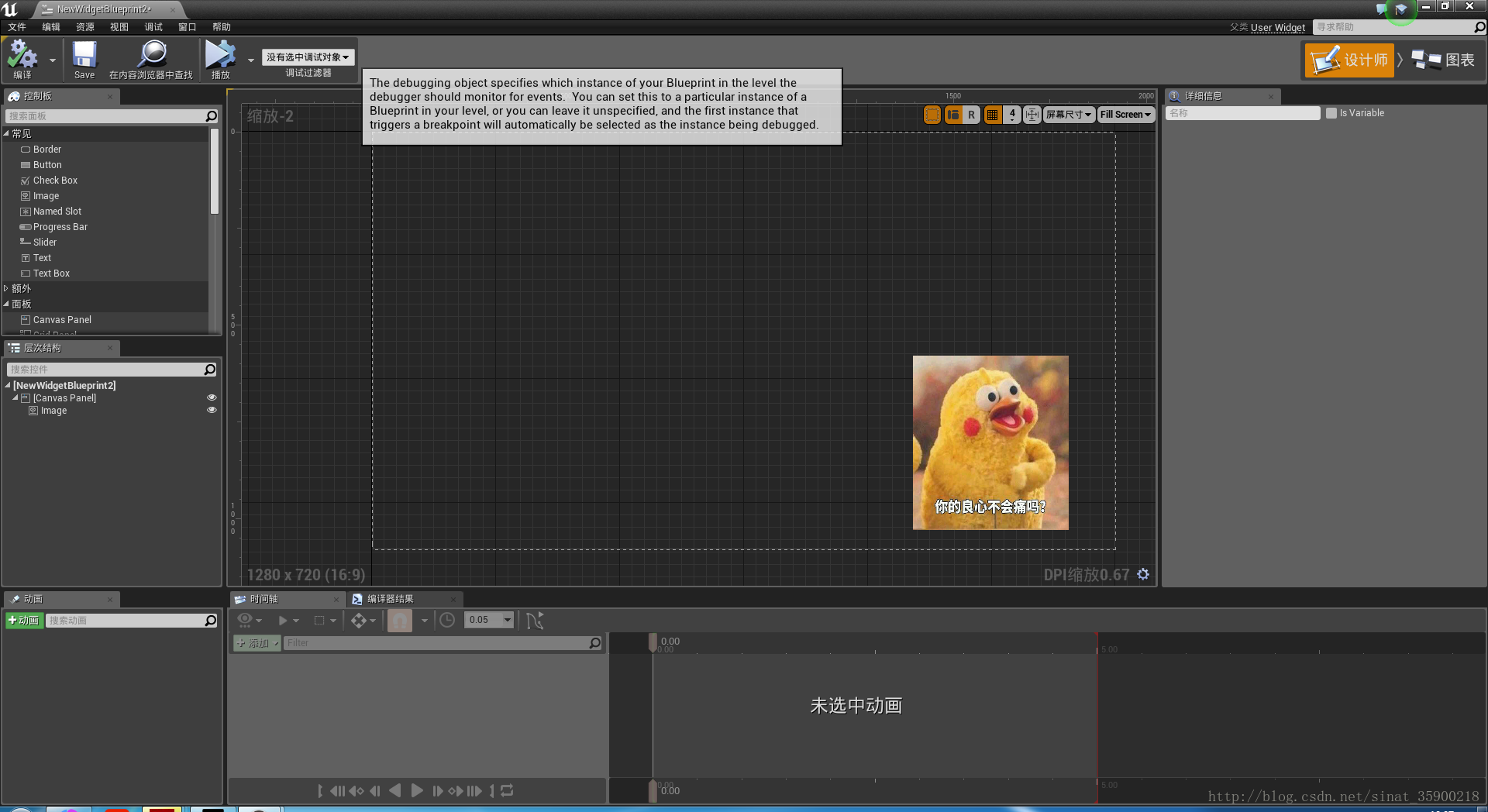Open the 视图 menu
This screenshot has width=1488, height=812.
coord(119,27)
